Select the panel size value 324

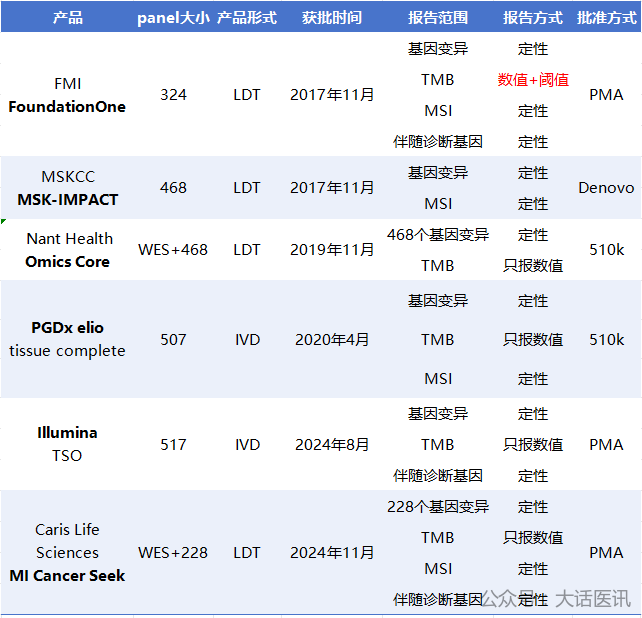[173, 95]
